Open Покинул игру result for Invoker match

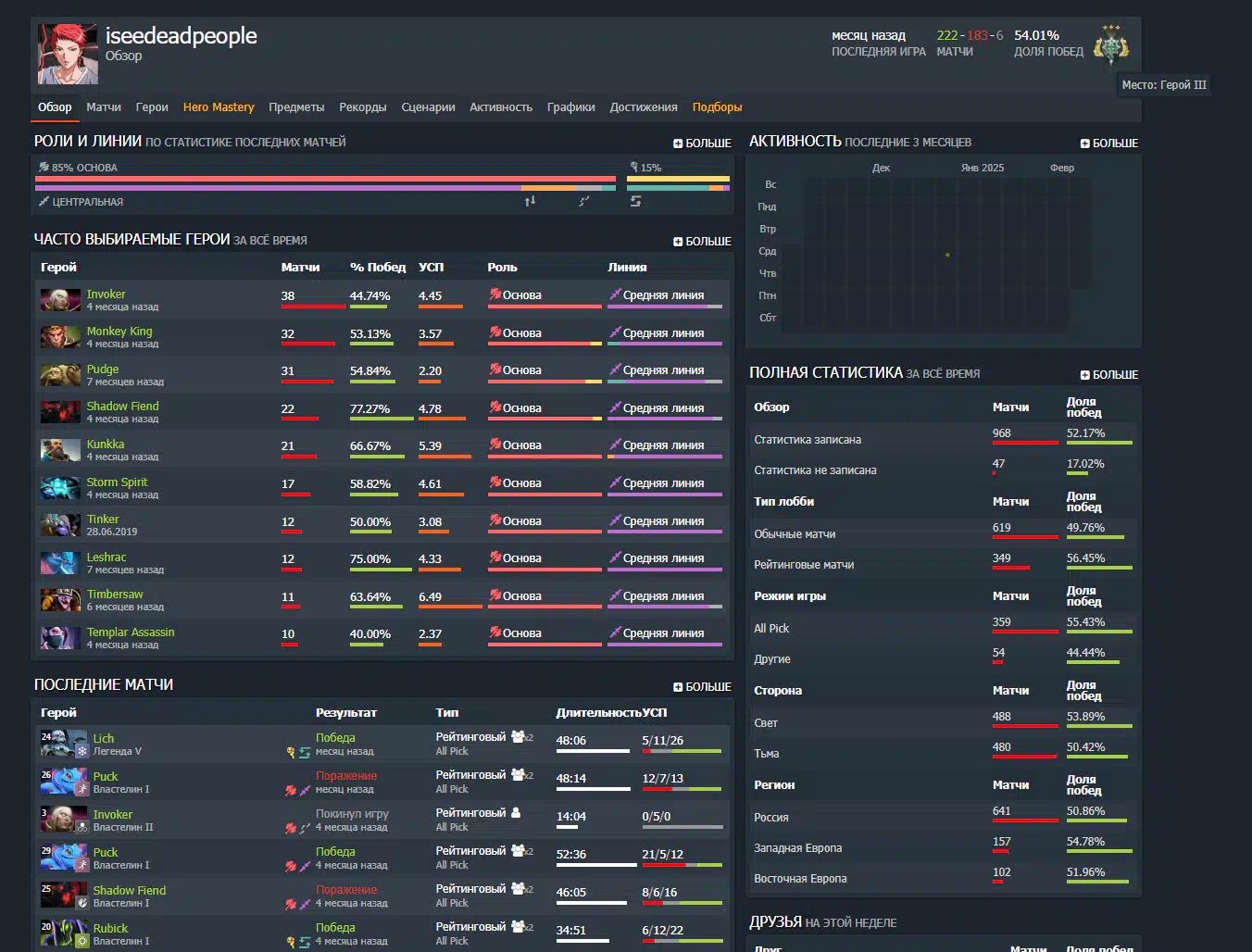pyautogui.click(x=352, y=814)
